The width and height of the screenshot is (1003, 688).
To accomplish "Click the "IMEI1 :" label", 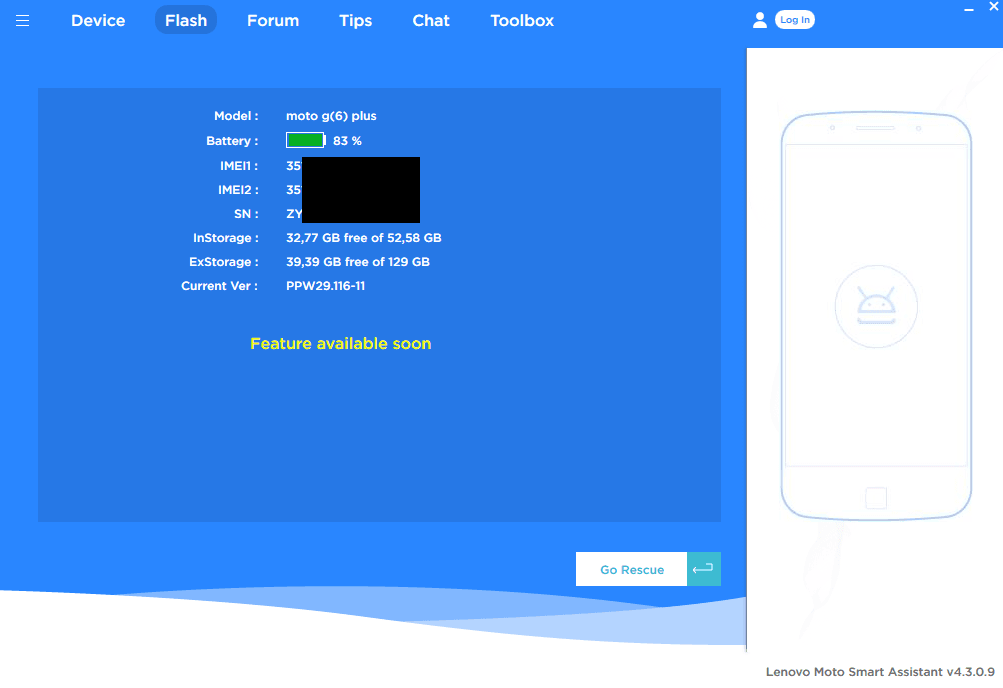I will [x=239, y=166].
